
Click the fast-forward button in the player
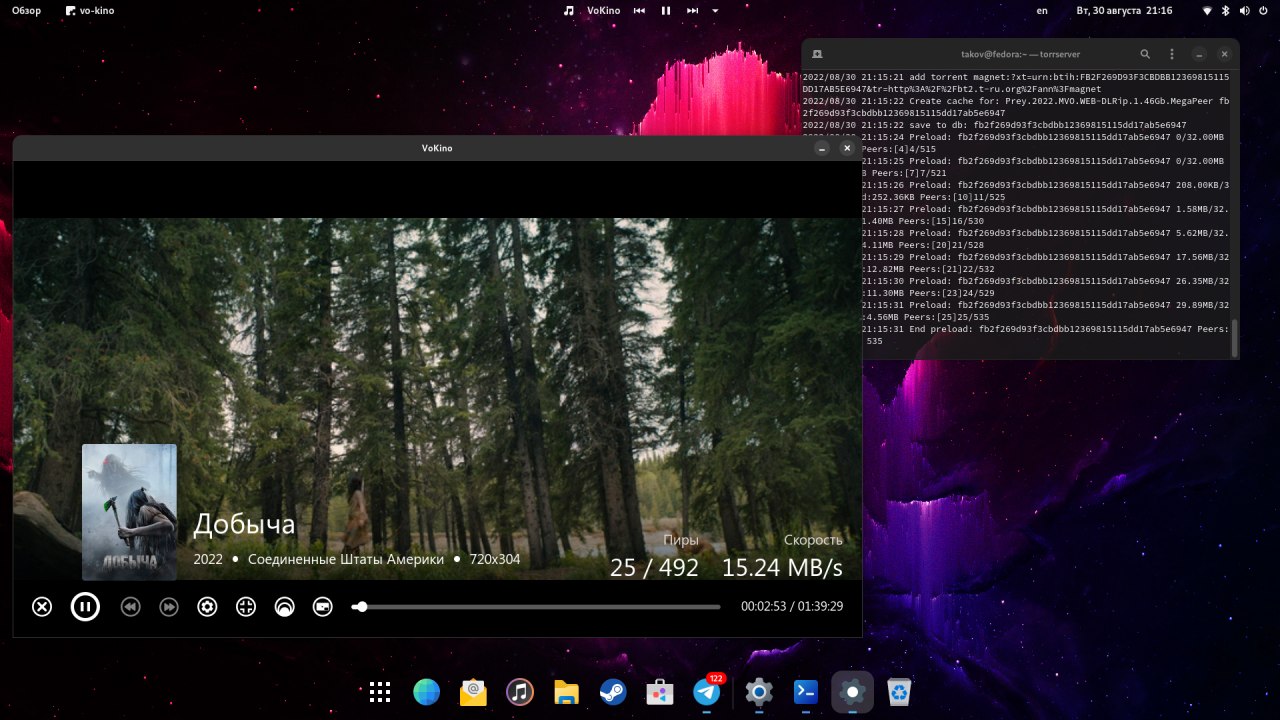[169, 606]
